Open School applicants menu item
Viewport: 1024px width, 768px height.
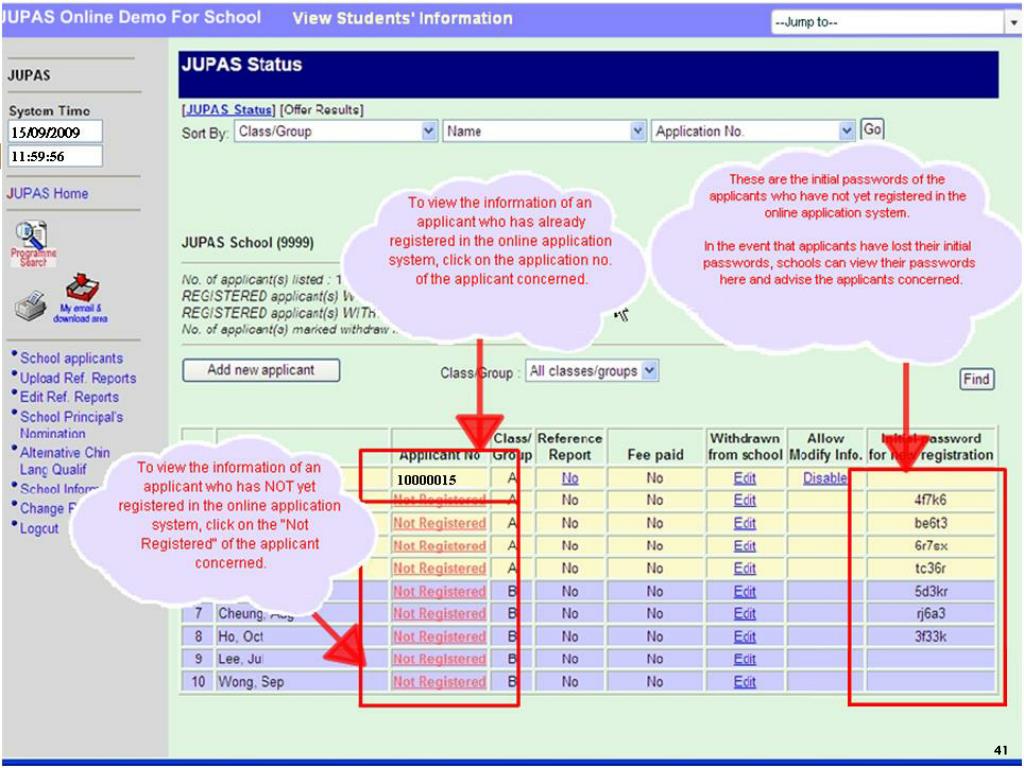click(71, 358)
